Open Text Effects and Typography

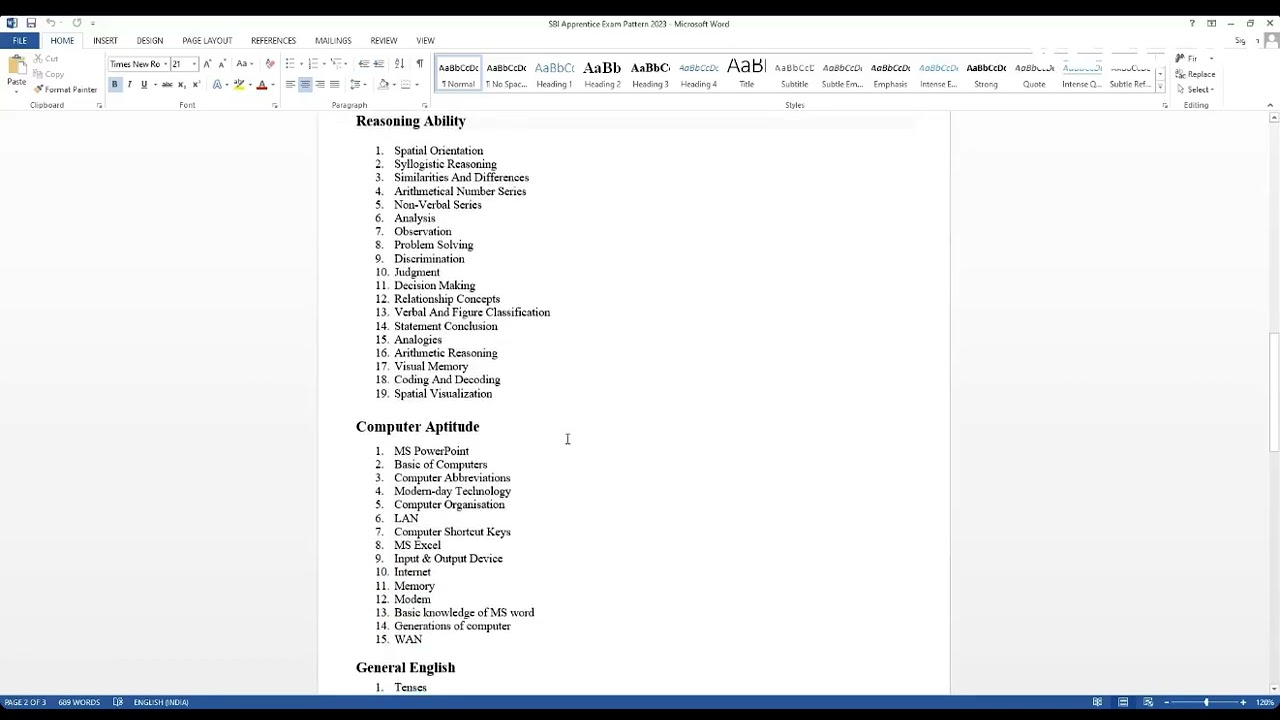click(x=217, y=85)
